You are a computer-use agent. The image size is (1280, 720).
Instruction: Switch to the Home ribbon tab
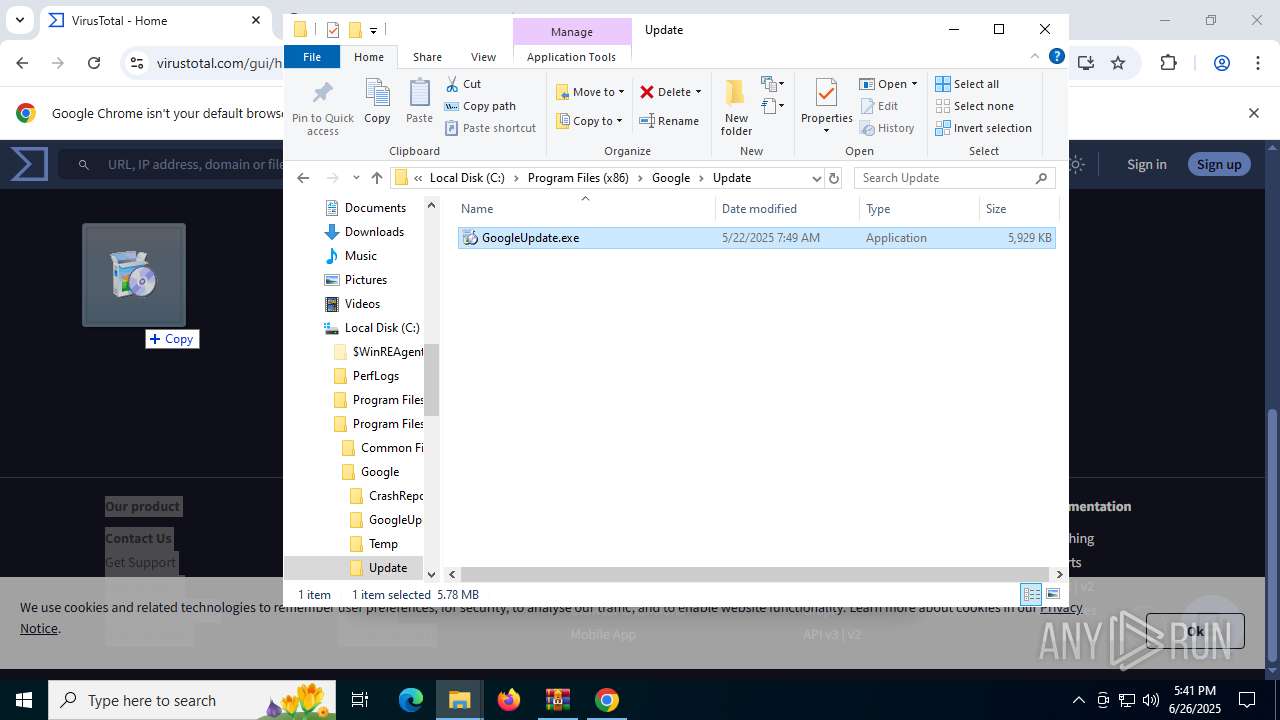pos(369,57)
